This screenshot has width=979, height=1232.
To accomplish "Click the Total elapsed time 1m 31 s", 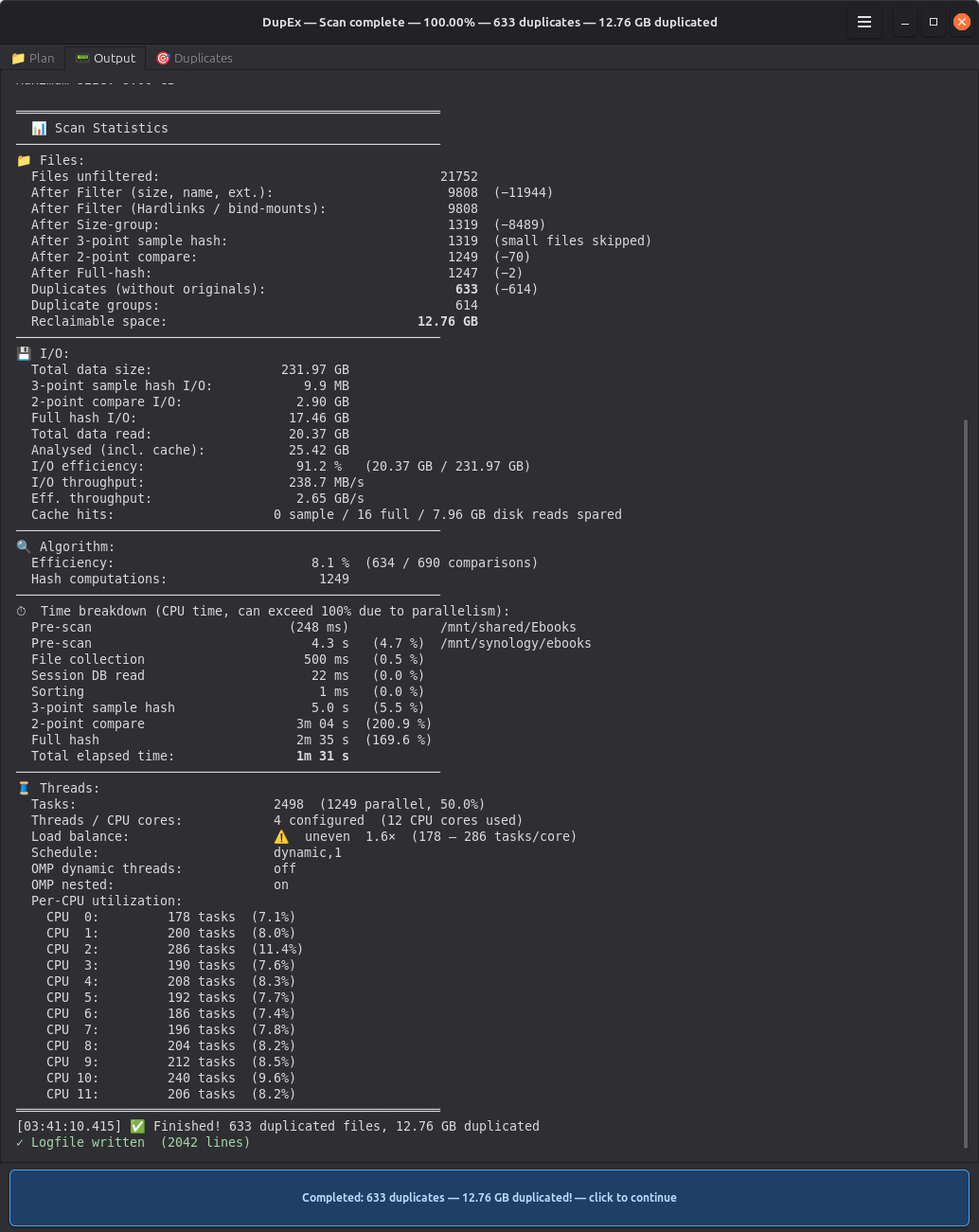I will 323,756.
